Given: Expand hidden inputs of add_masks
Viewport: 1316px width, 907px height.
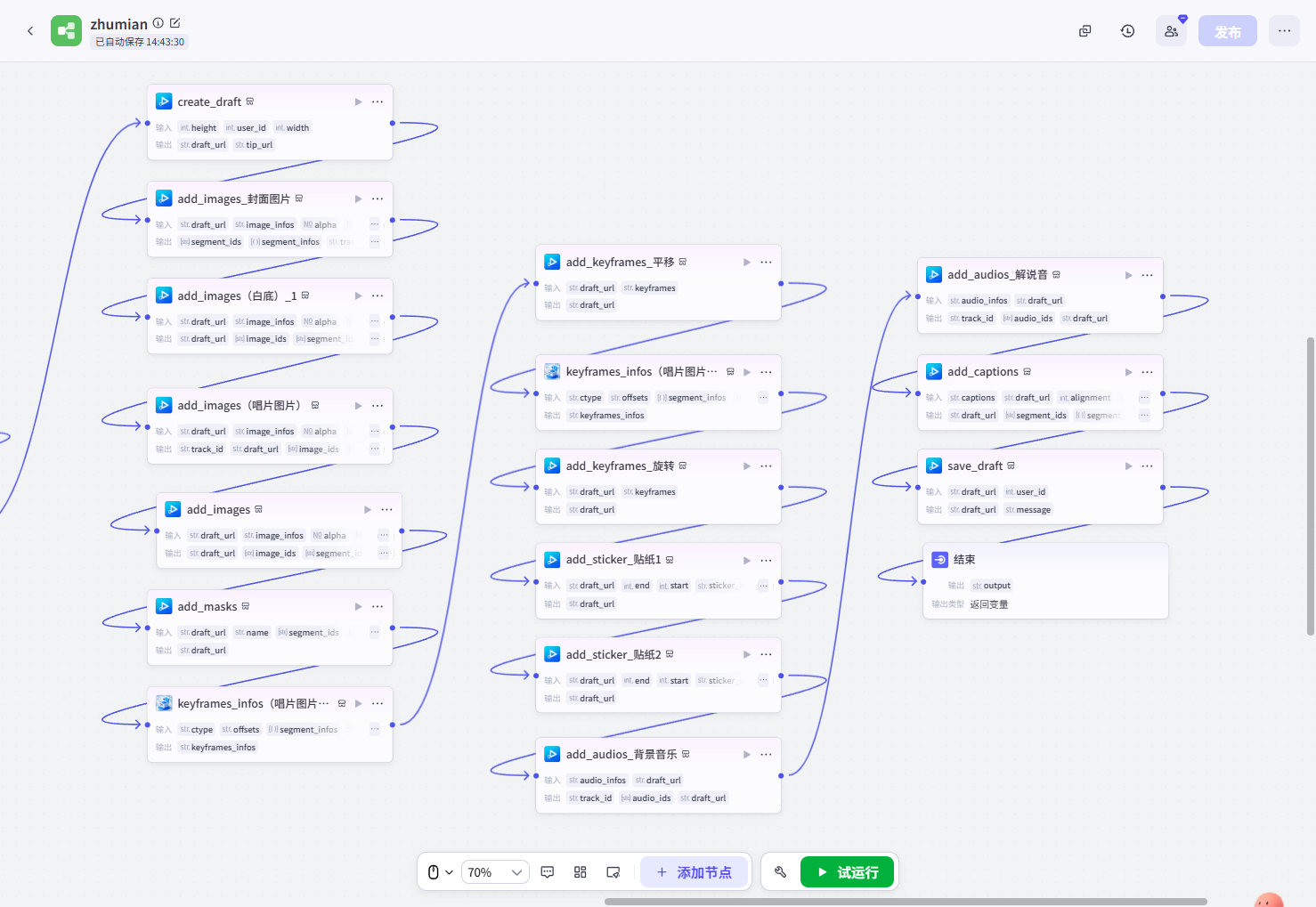Looking at the screenshot, I should pos(375,632).
